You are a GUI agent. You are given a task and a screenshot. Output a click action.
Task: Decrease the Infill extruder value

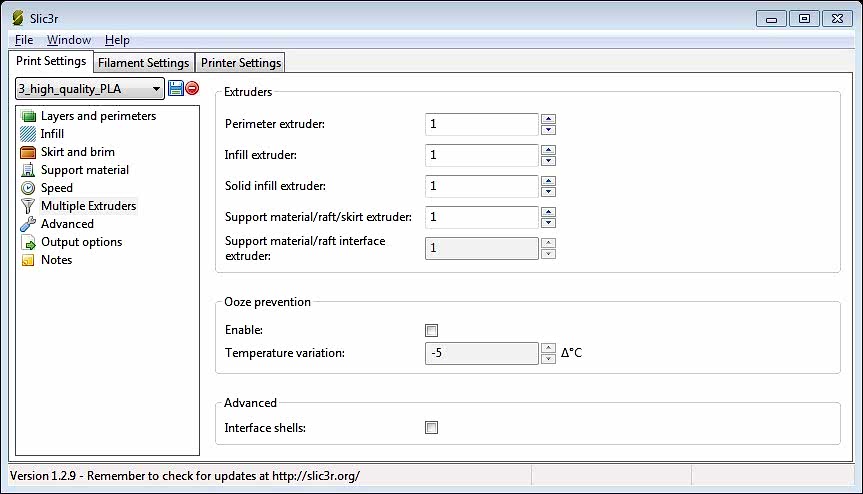(x=548, y=160)
